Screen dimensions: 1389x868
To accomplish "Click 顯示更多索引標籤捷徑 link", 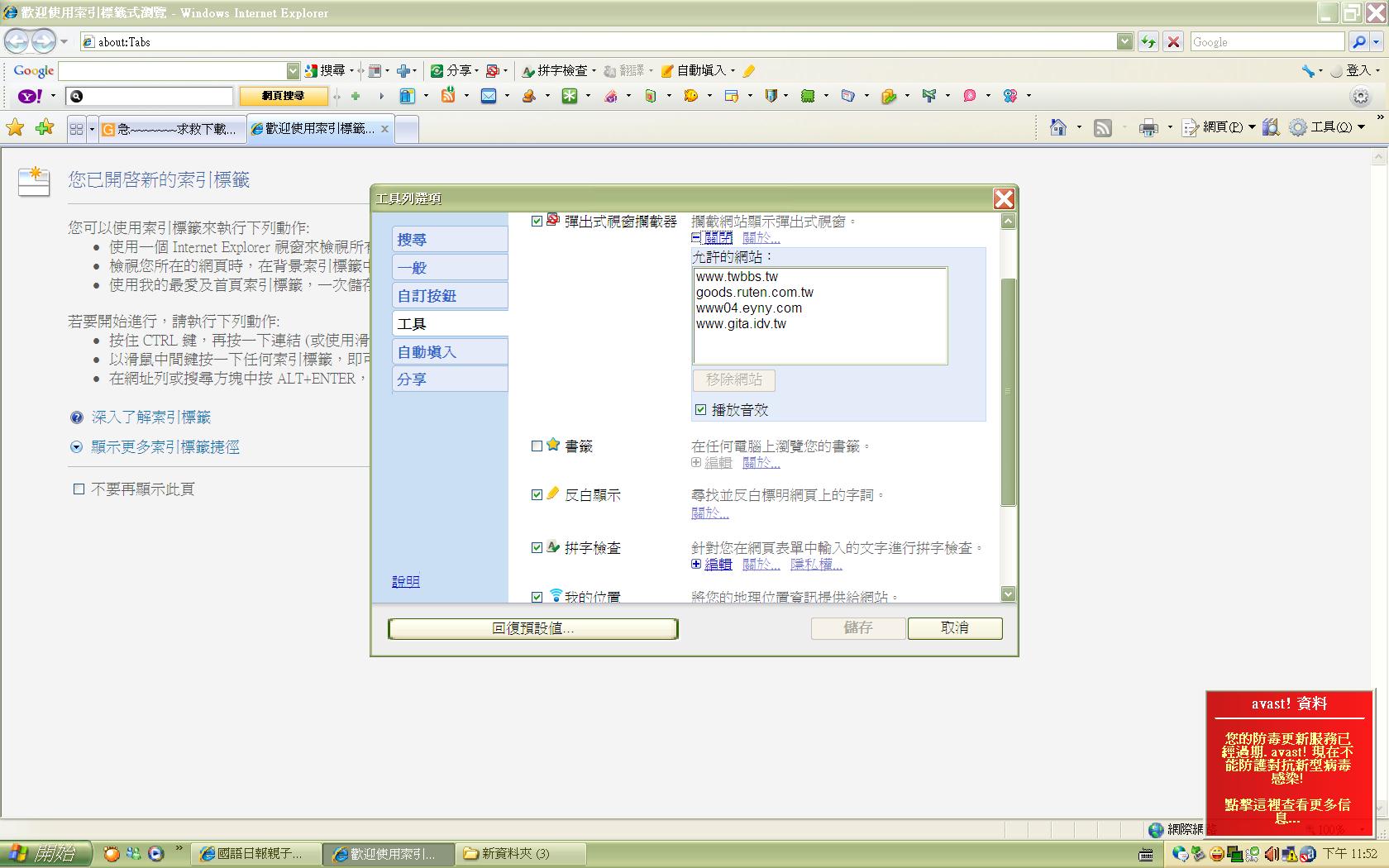I will click(x=165, y=447).
